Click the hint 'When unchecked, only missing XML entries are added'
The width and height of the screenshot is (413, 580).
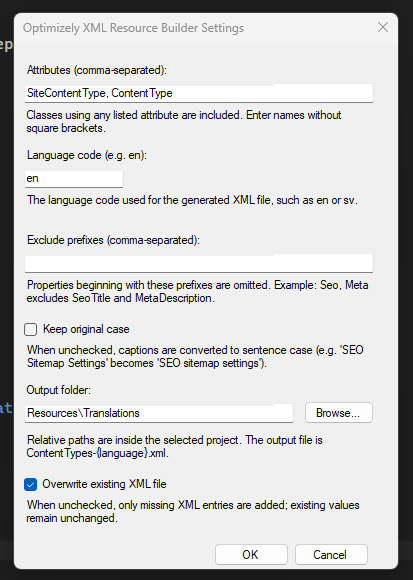tap(193, 512)
